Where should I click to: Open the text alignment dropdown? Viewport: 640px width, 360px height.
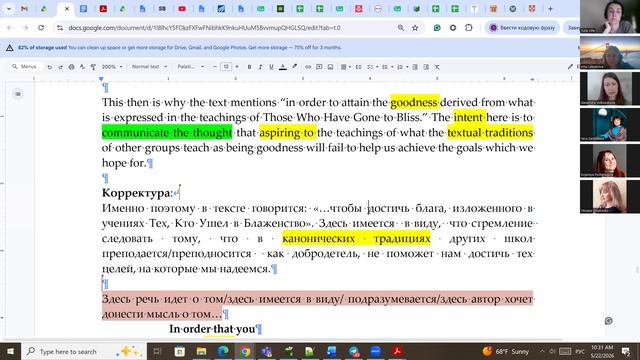tap(346, 67)
